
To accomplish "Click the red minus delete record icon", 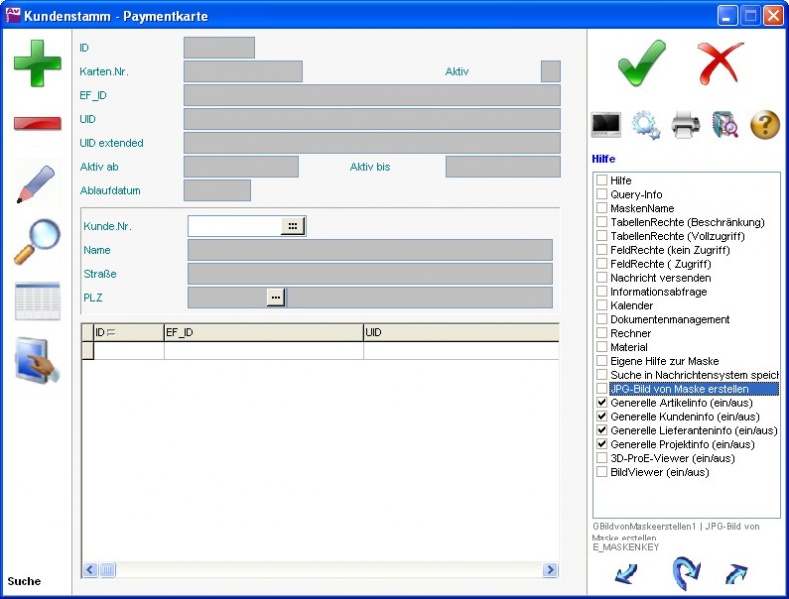I will (37, 123).
